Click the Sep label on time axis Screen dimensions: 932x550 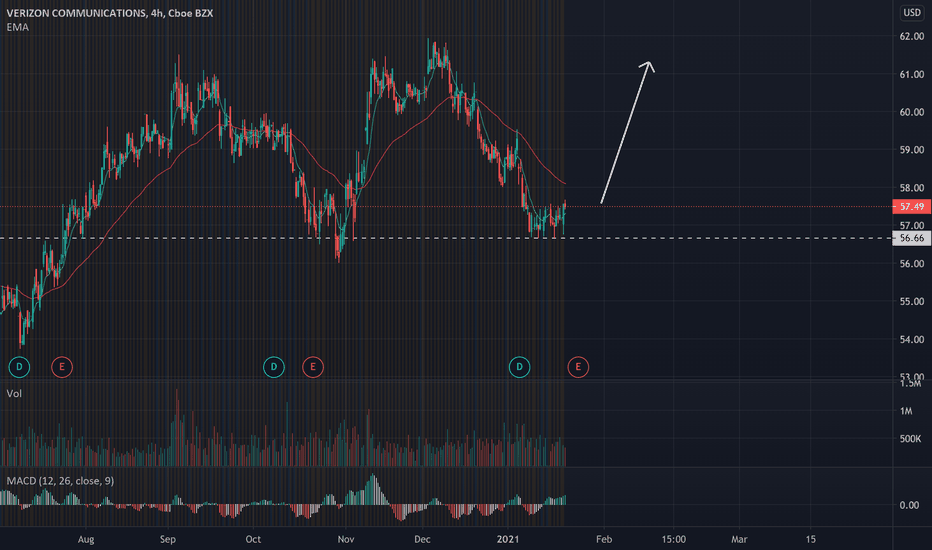(x=168, y=539)
